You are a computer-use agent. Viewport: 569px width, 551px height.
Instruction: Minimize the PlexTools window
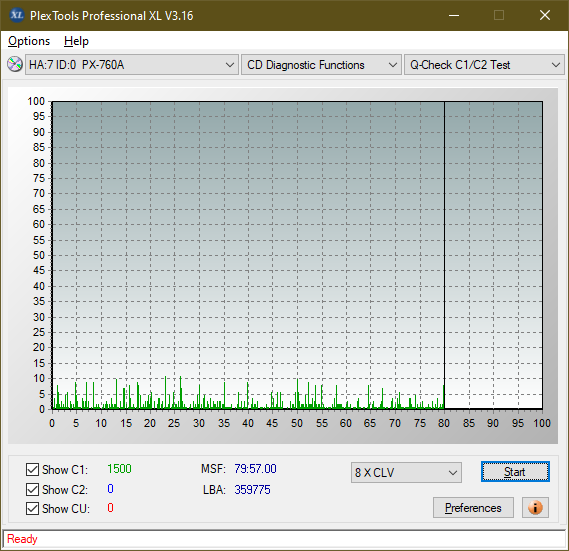tap(454, 15)
